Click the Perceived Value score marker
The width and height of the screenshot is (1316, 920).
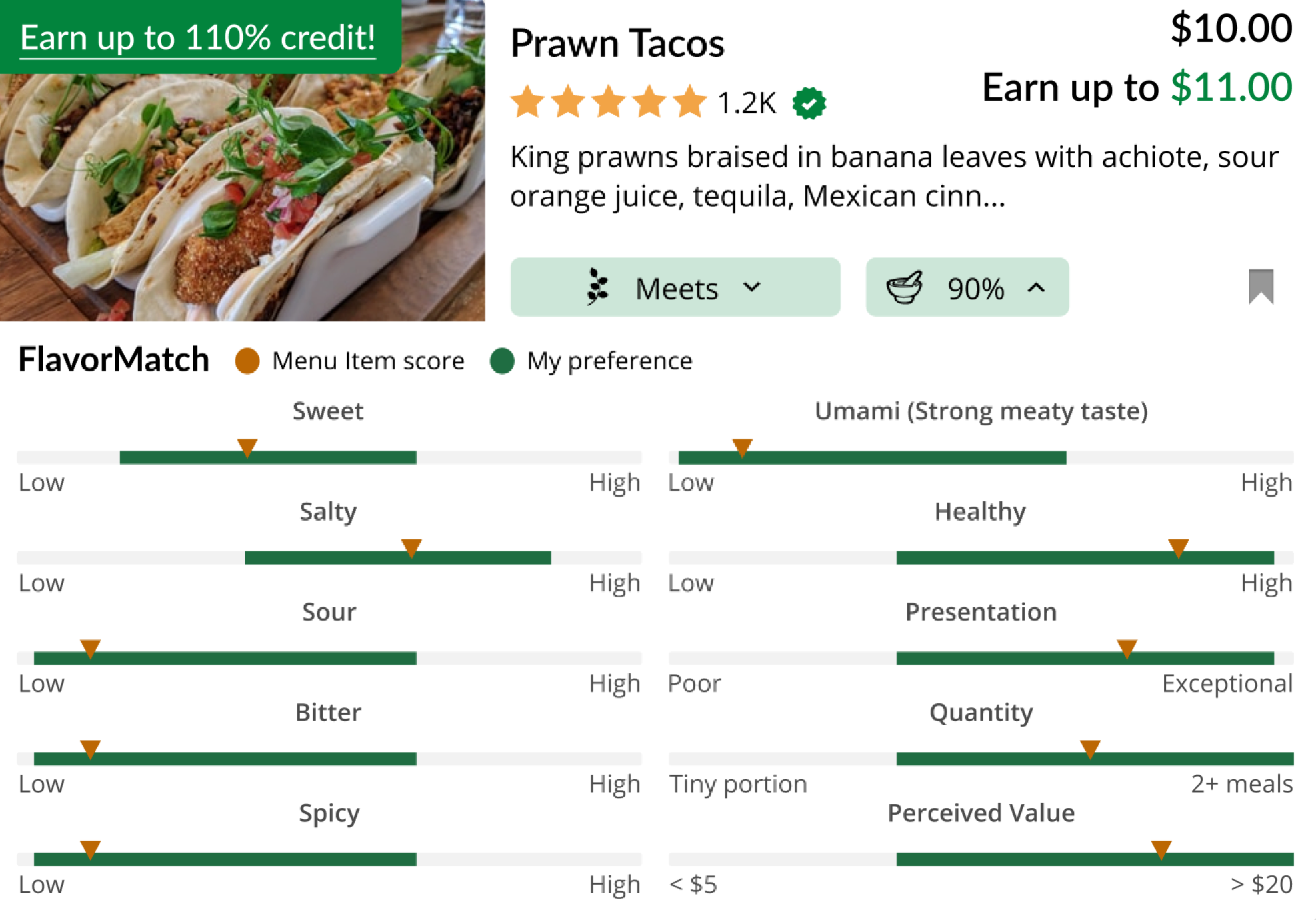[1161, 849]
